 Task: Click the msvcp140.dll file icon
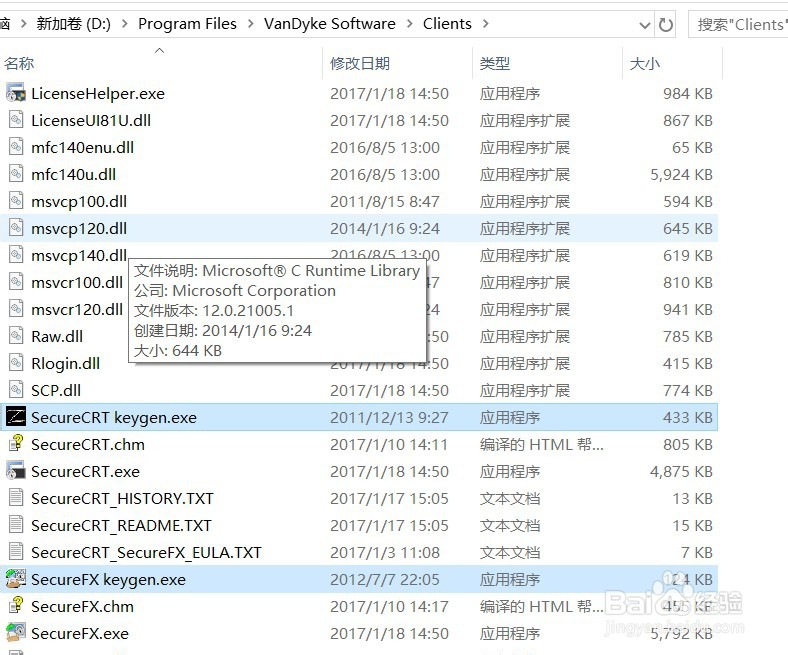(x=16, y=255)
